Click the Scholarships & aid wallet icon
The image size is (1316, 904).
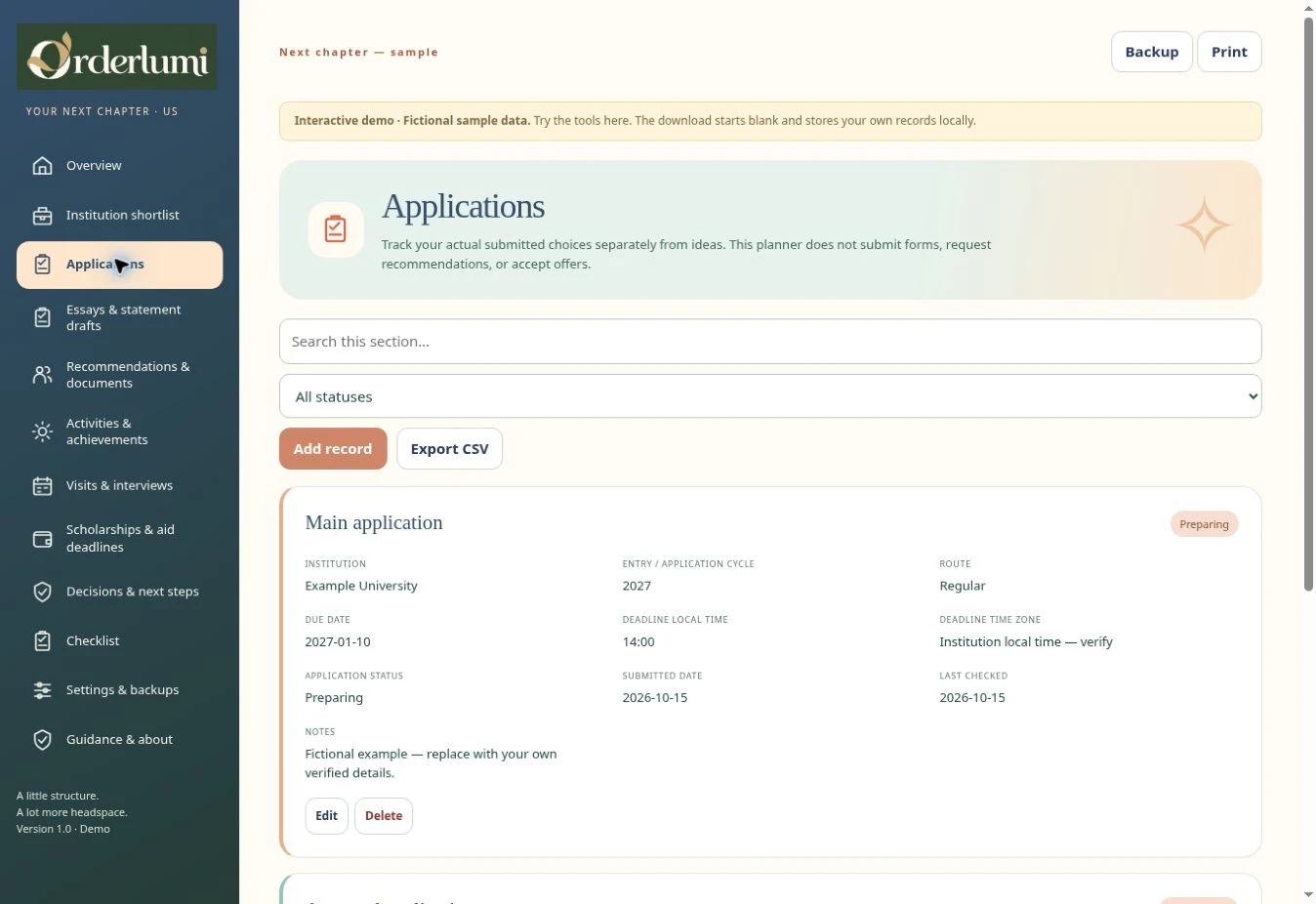click(42, 539)
